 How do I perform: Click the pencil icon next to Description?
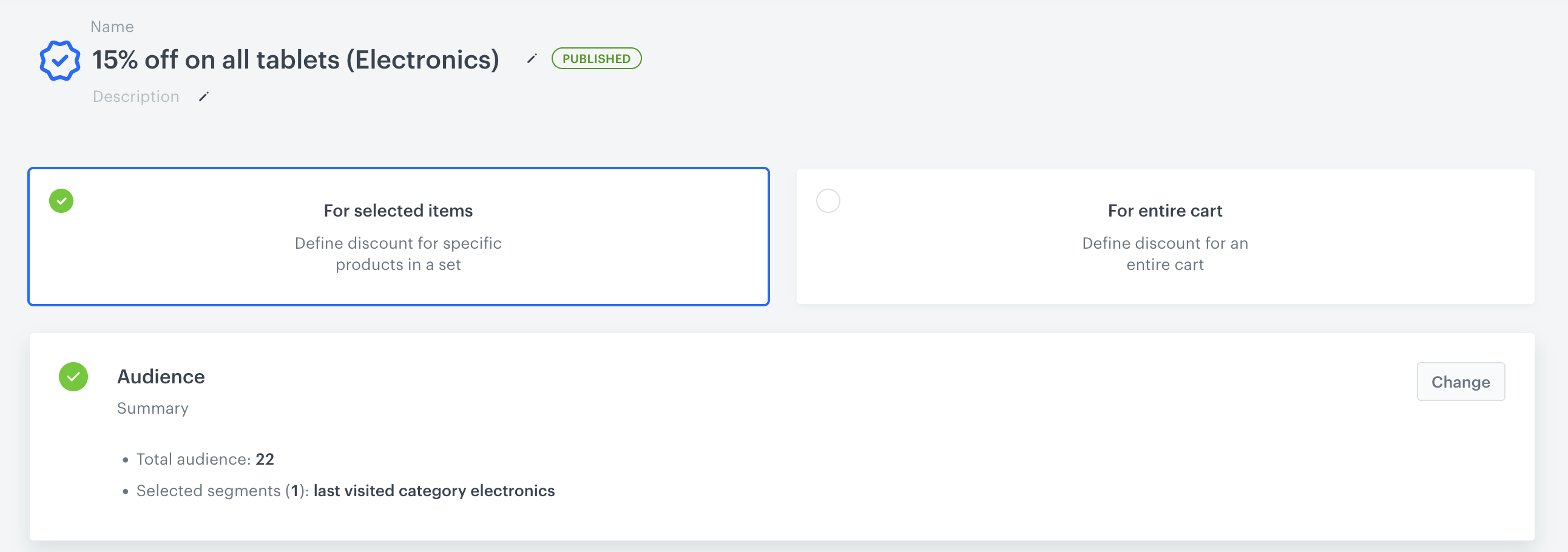click(x=204, y=97)
